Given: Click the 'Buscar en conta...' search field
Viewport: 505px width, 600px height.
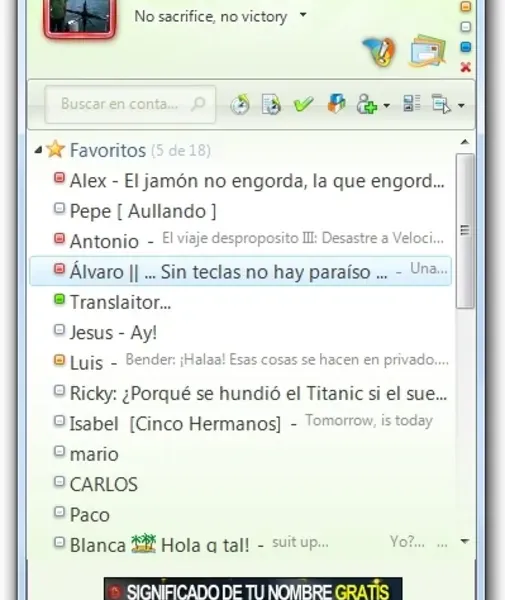Looking at the screenshot, I should [x=130, y=104].
